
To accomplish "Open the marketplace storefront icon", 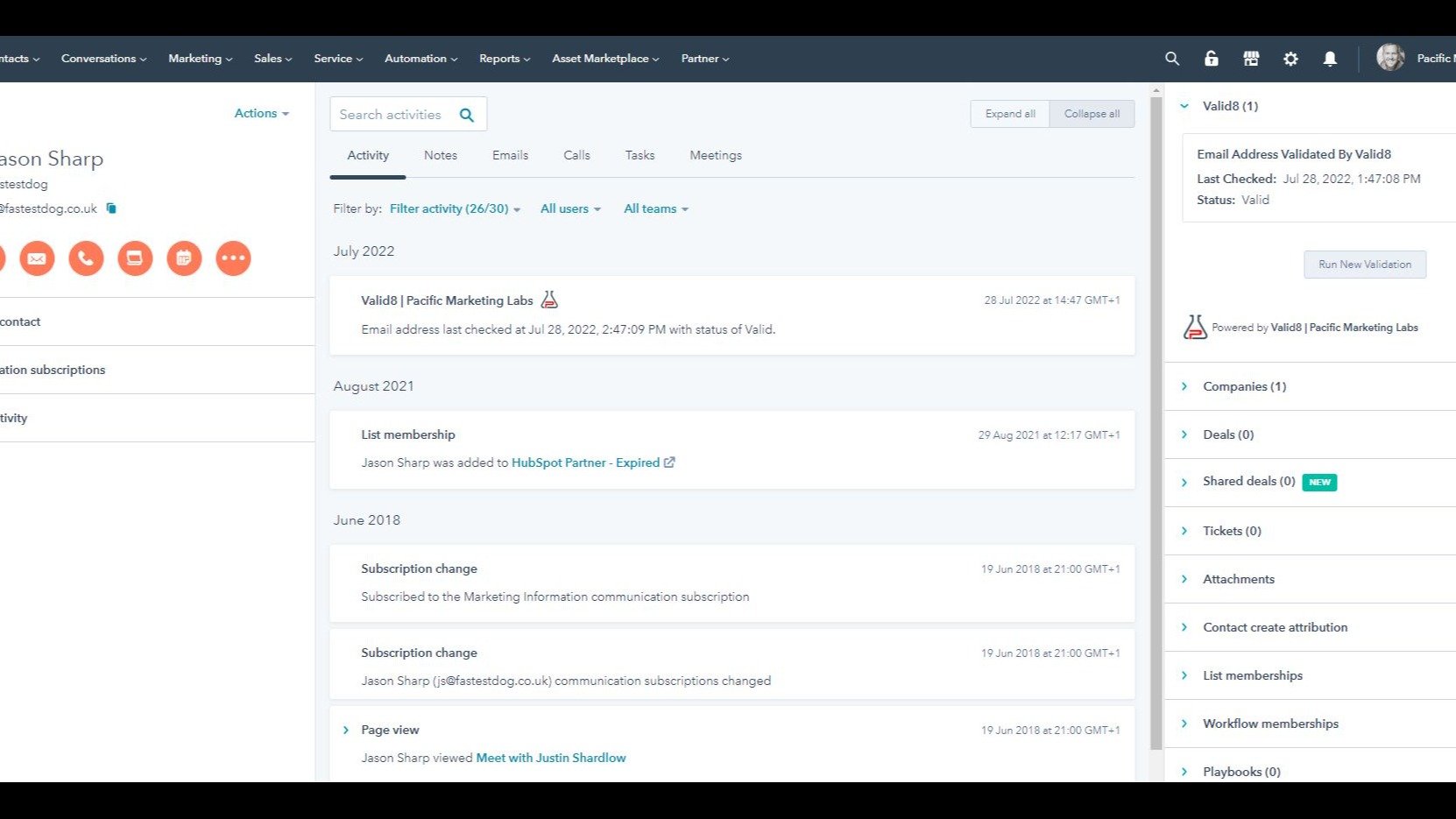I will click(1251, 59).
